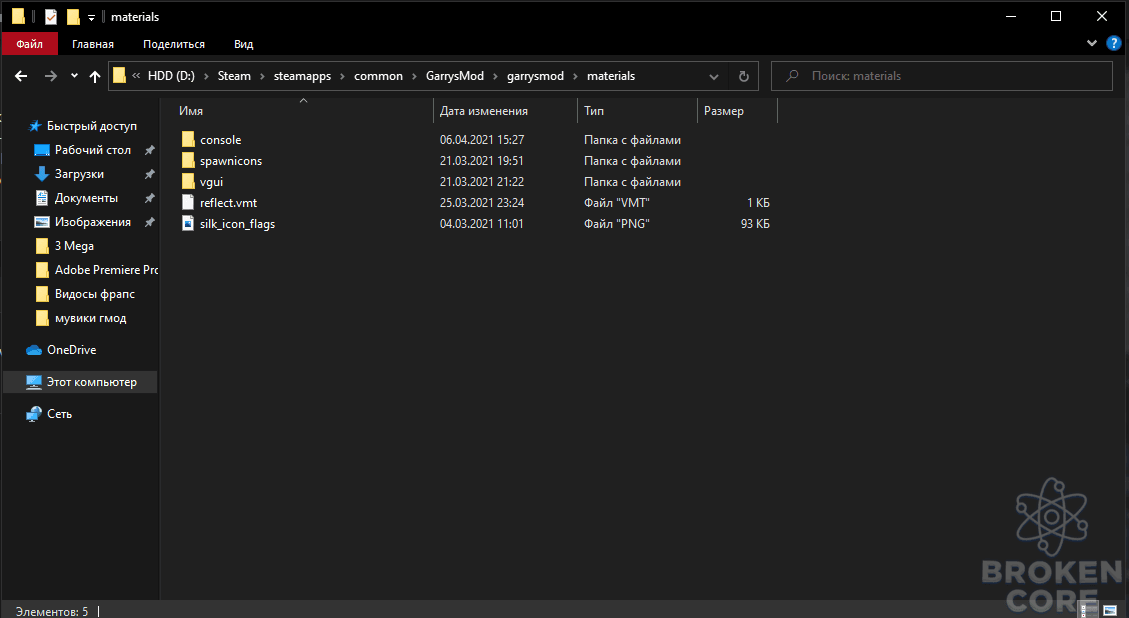
Task: Click the vgui folder icon
Action: click(x=188, y=181)
